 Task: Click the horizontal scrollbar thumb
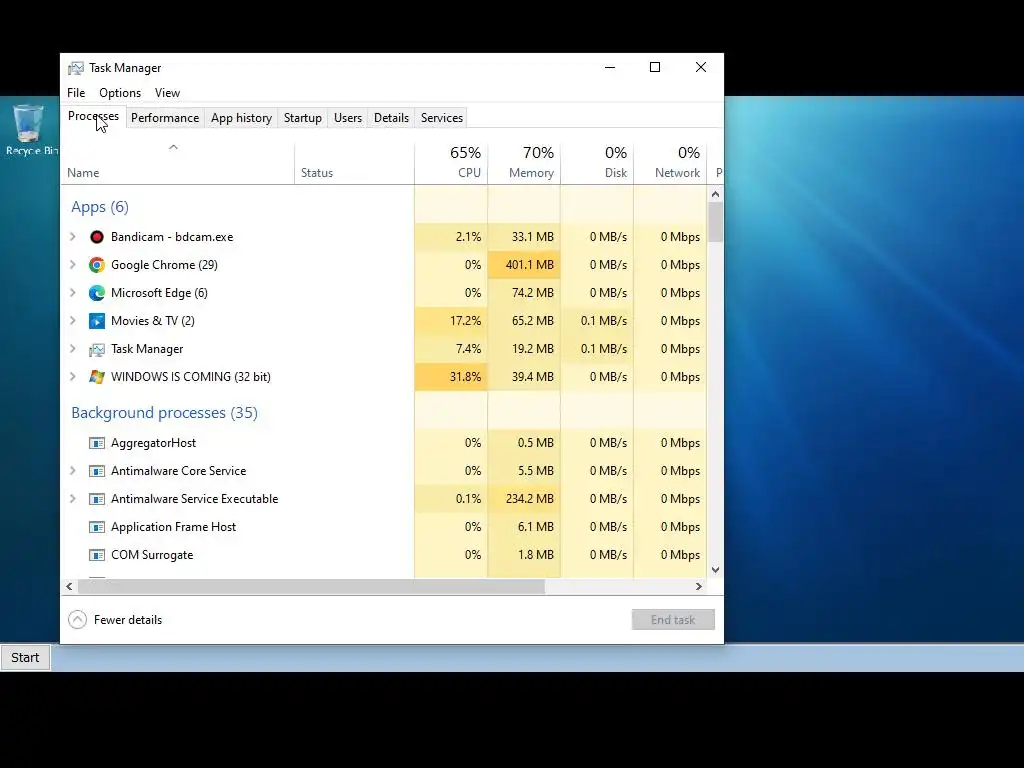[x=312, y=586]
